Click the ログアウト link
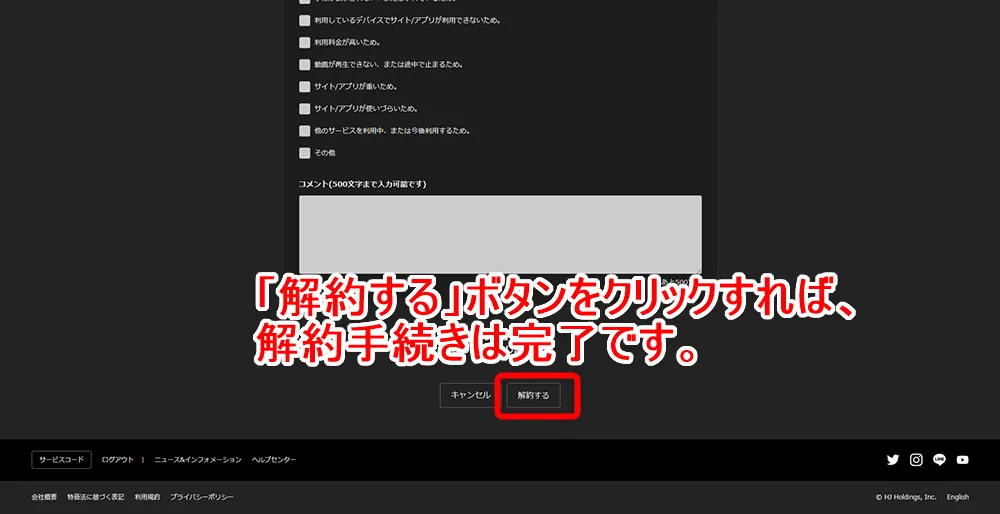This screenshot has width=1000, height=514. (118, 460)
